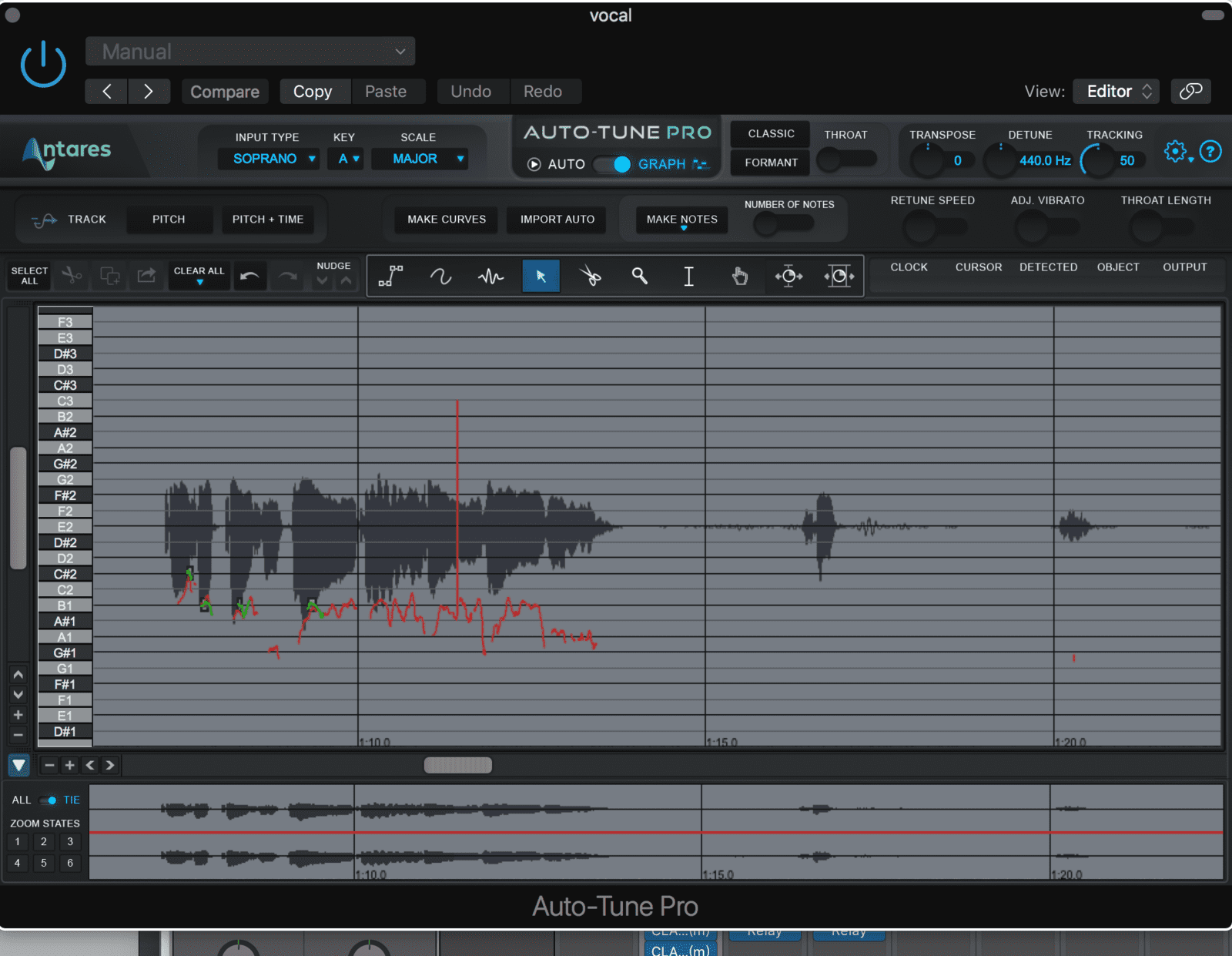Open the Scale Major dropdown
The height and width of the screenshot is (956, 1232).
pos(420,159)
